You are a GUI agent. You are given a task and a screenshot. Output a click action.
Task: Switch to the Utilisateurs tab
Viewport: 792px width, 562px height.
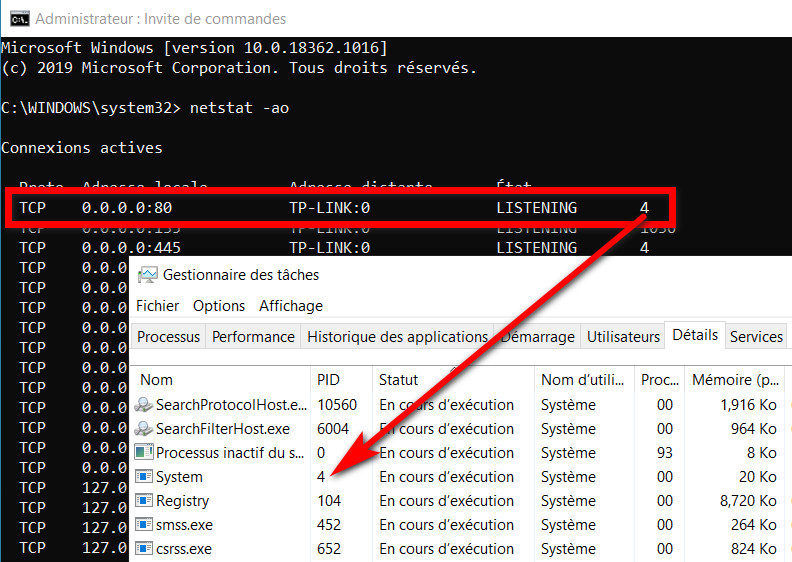click(623, 337)
